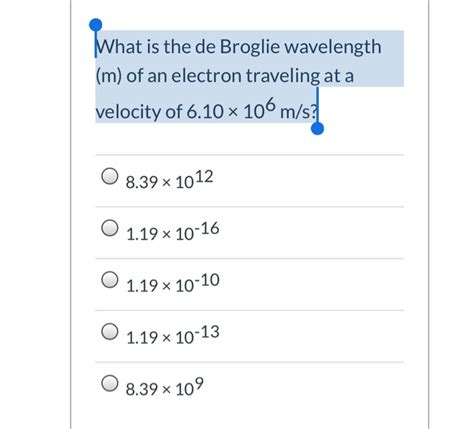
Task: Click the '6.10' value in the question
Action: pos(205,112)
